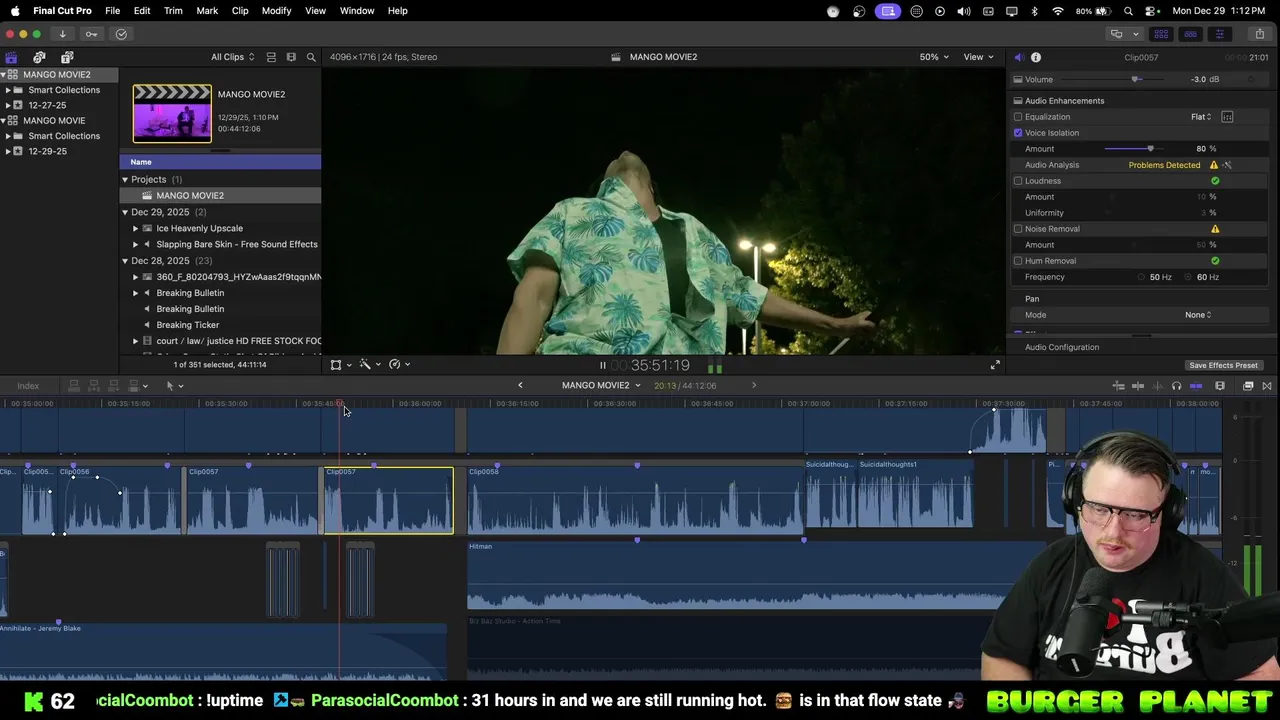Image resolution: width=1280 pixels, height=720 pixels.
Task: Click the browser search magnifier icon
Action: [x=311, y=57]
